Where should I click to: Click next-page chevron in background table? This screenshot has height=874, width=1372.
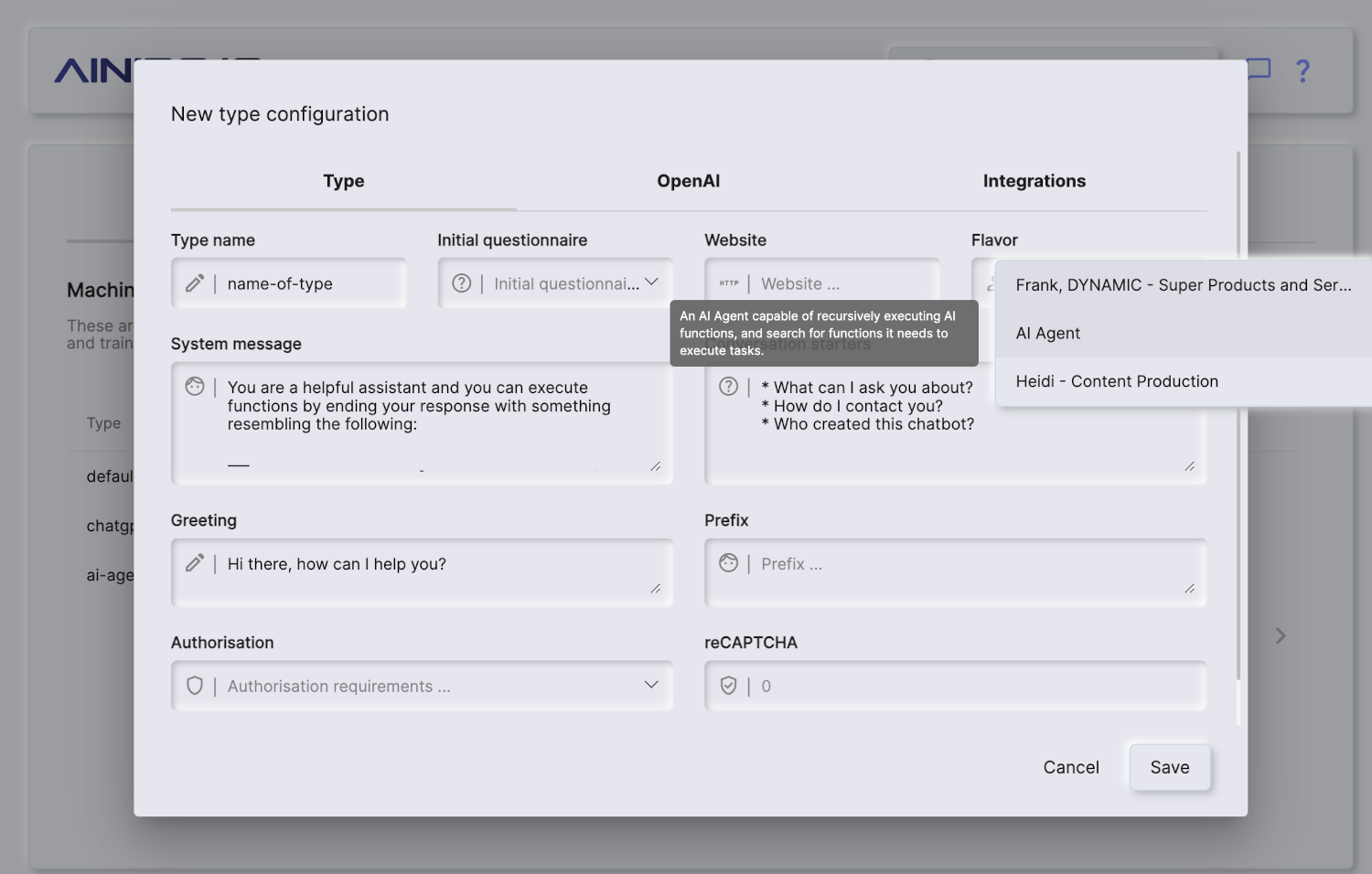[x=1281, y=635]
